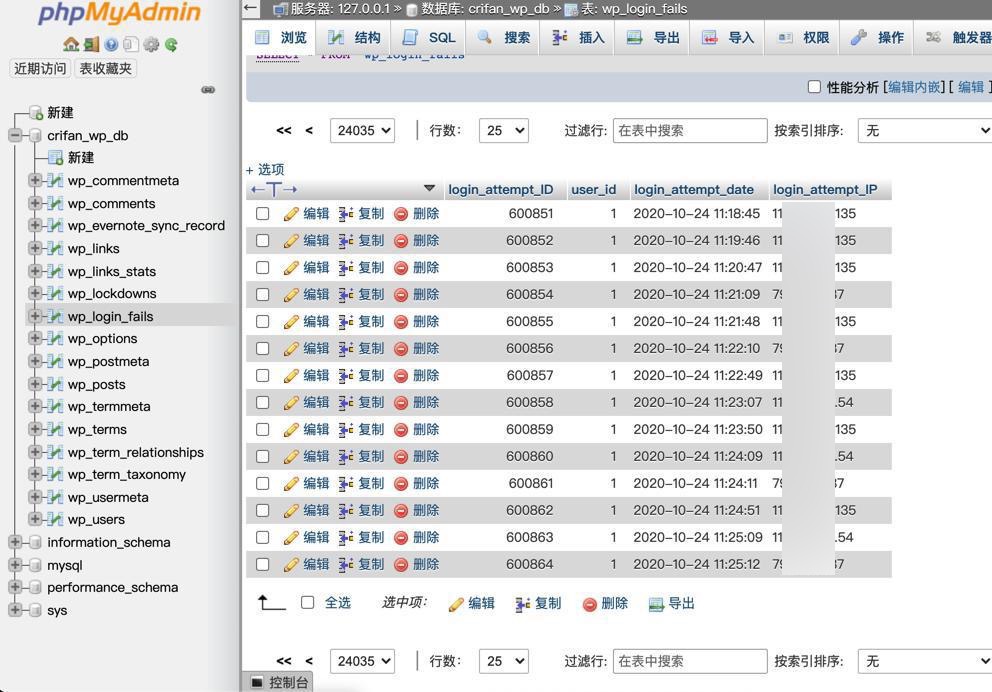Reload the navigation panel with green arrow icon
This screenshot has width=992, height=692.
[171, 44]
